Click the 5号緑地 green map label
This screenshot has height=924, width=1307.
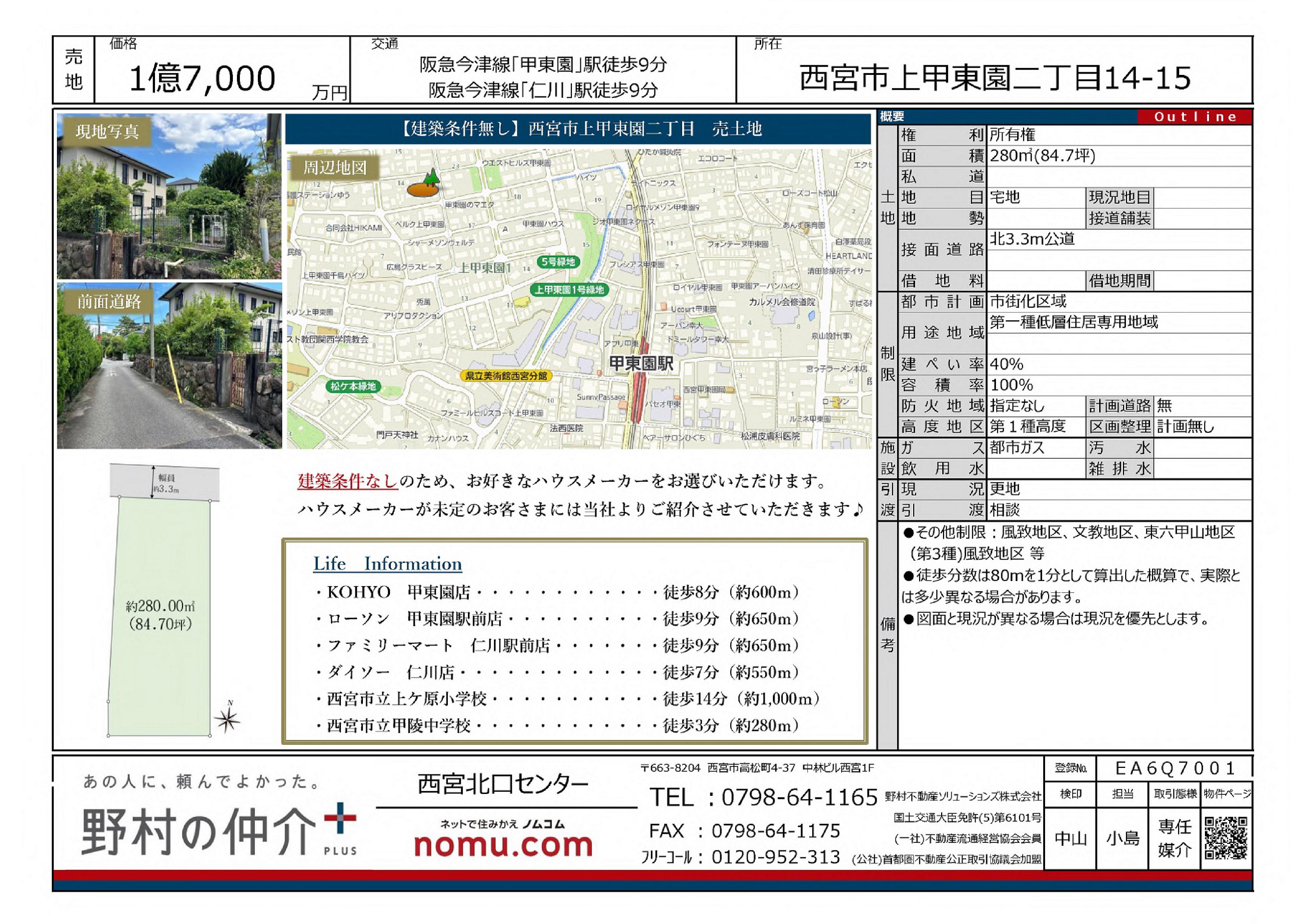tap(558, 262)
